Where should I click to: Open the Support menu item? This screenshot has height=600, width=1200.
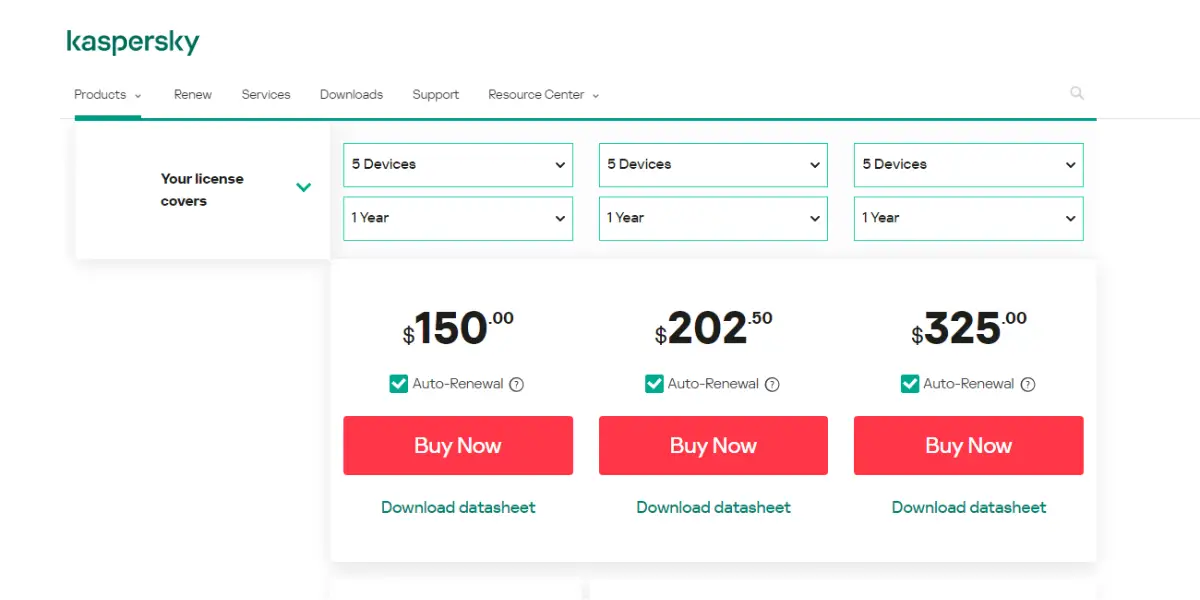tap(436, 95)
